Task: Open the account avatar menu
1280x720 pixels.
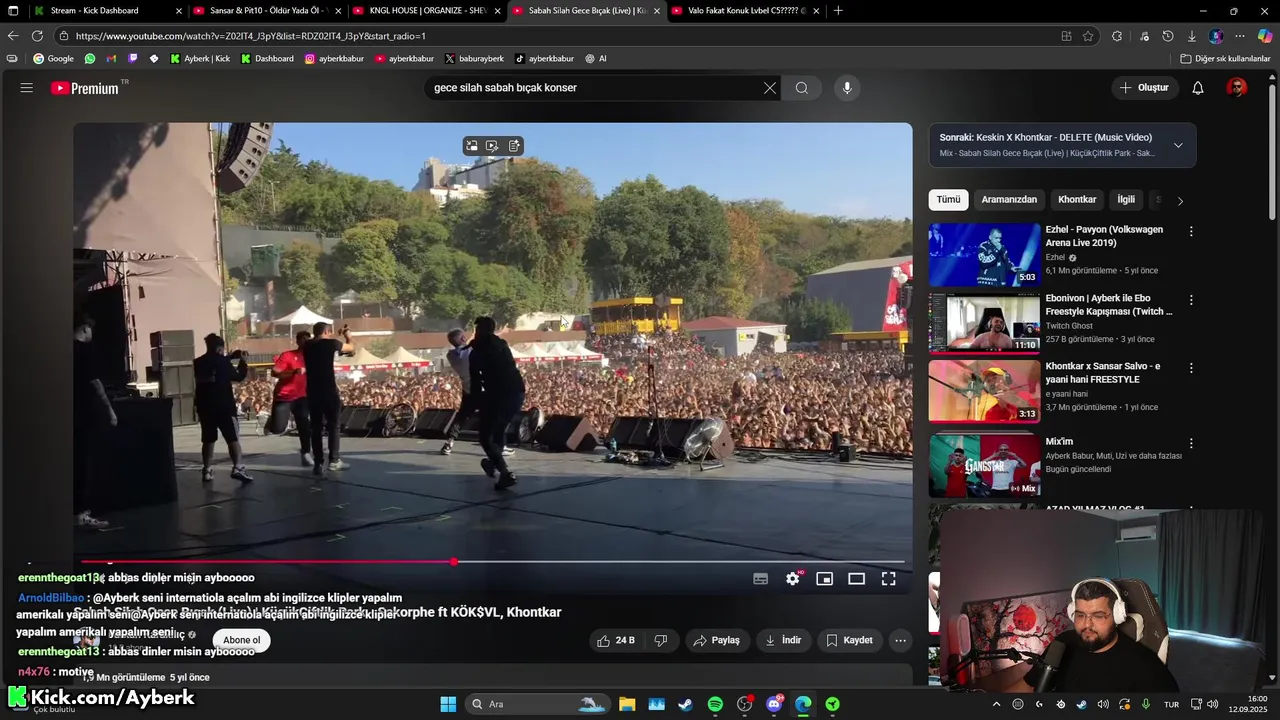Action: [1237, 88]
